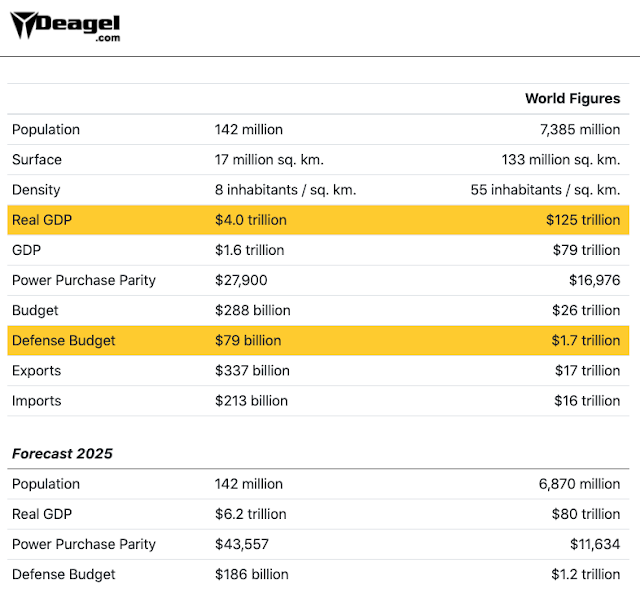Image resolution: width=640 pixels, height=598 pixels.
Task: Select the Power Purchase Parity $27,900 value
Action: point(241,280)
